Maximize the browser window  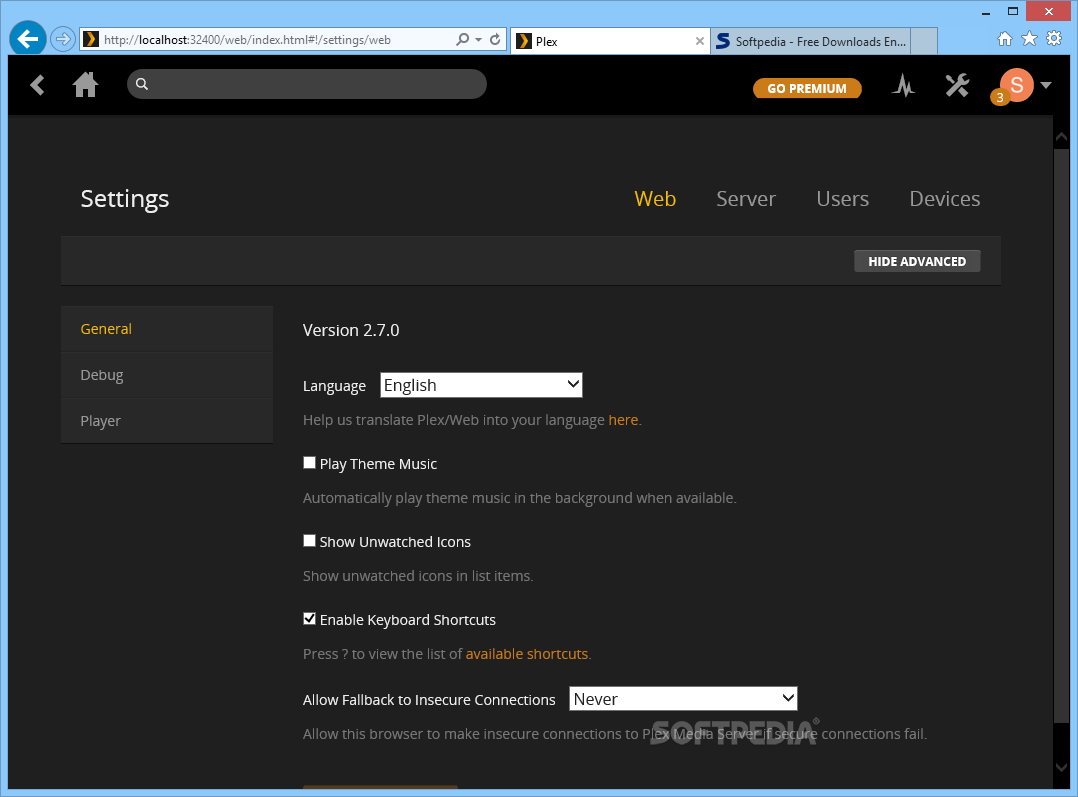click(1013, 12)
